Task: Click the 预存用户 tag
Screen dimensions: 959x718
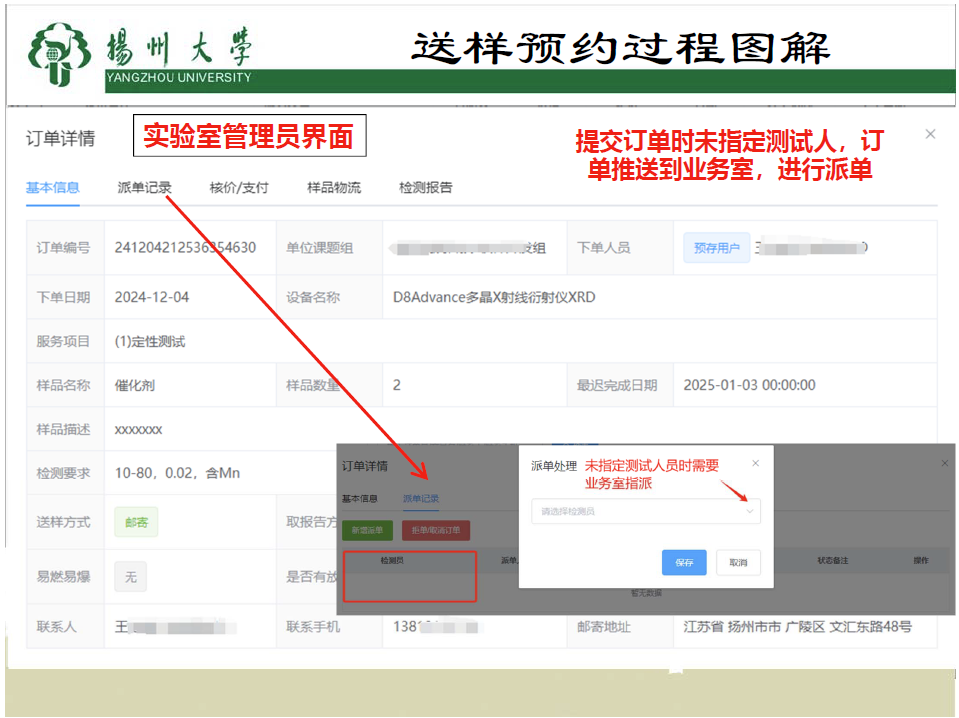Action: (717, 248)
